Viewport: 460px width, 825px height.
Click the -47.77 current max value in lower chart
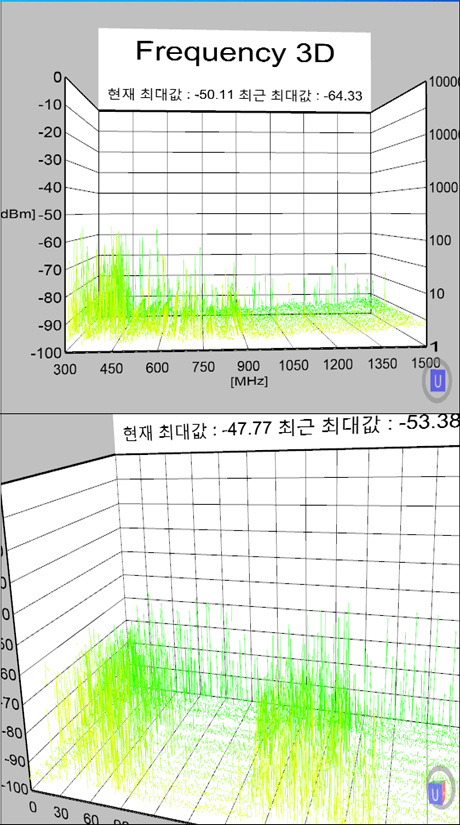[x=249, y=428]
